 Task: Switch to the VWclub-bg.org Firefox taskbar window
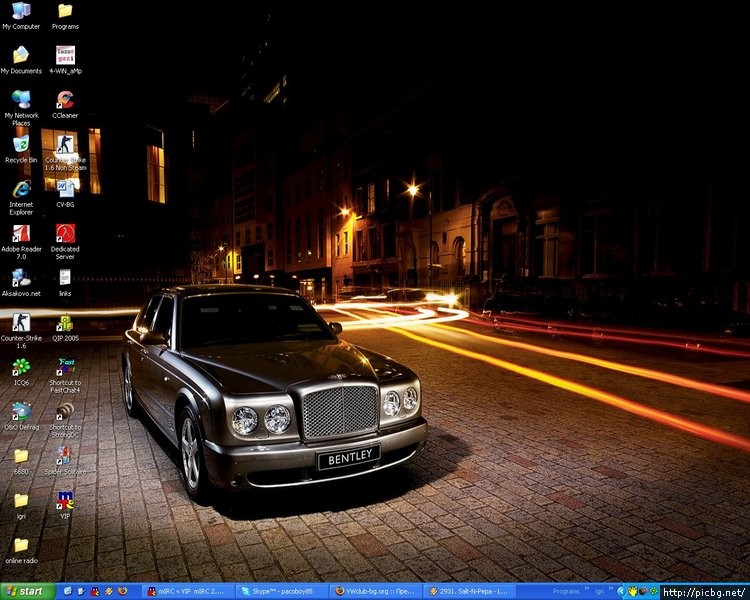[376, 591]
